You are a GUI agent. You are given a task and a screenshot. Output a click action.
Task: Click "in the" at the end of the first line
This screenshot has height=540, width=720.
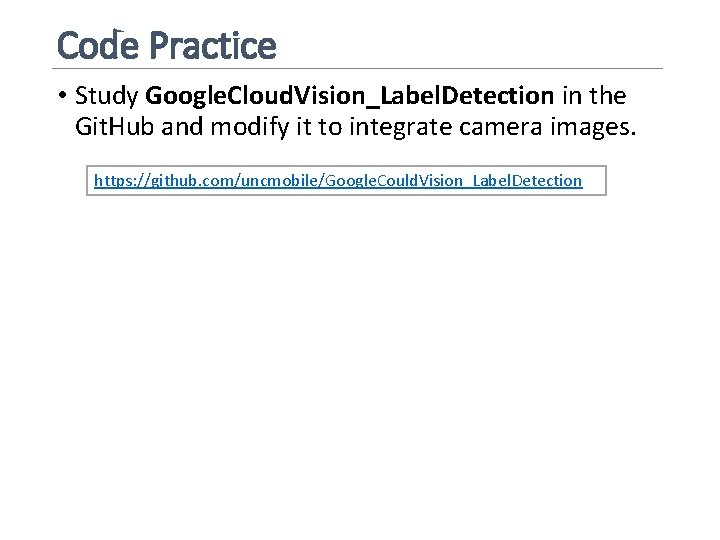(593, 96)
